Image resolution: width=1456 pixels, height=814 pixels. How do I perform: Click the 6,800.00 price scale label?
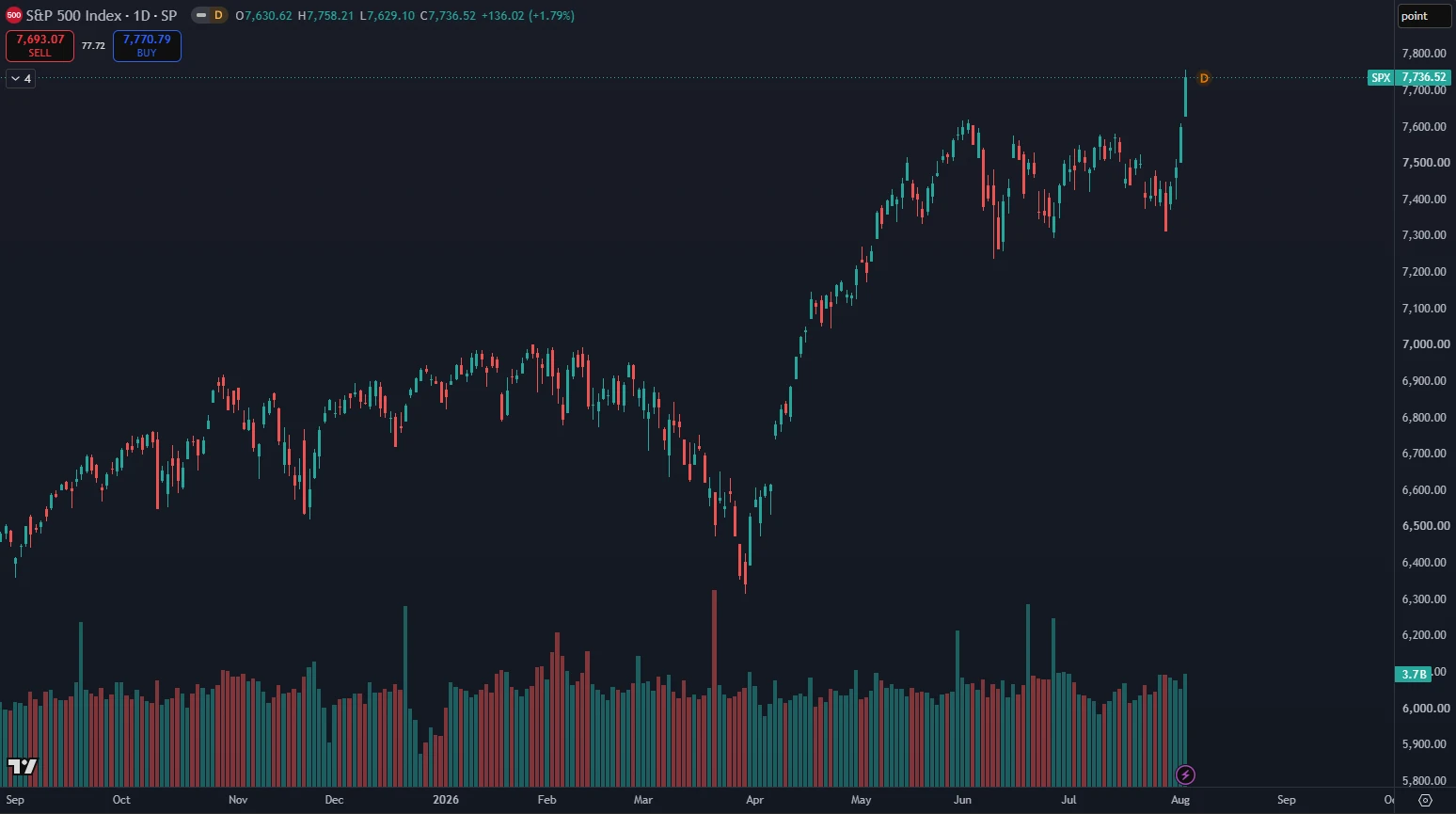tap(1424, 418)
